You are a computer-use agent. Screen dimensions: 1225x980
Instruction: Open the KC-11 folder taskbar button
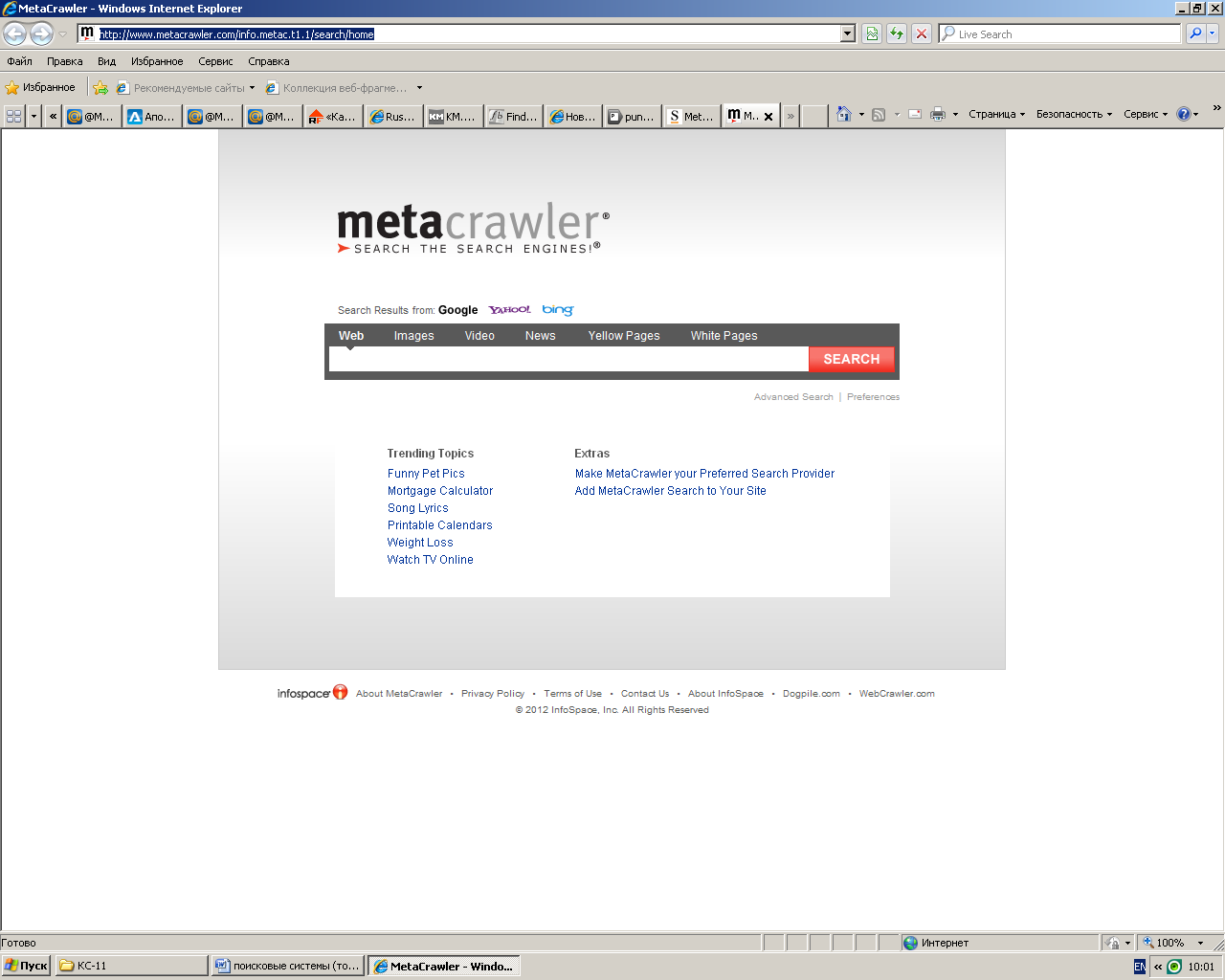[131, 966]
